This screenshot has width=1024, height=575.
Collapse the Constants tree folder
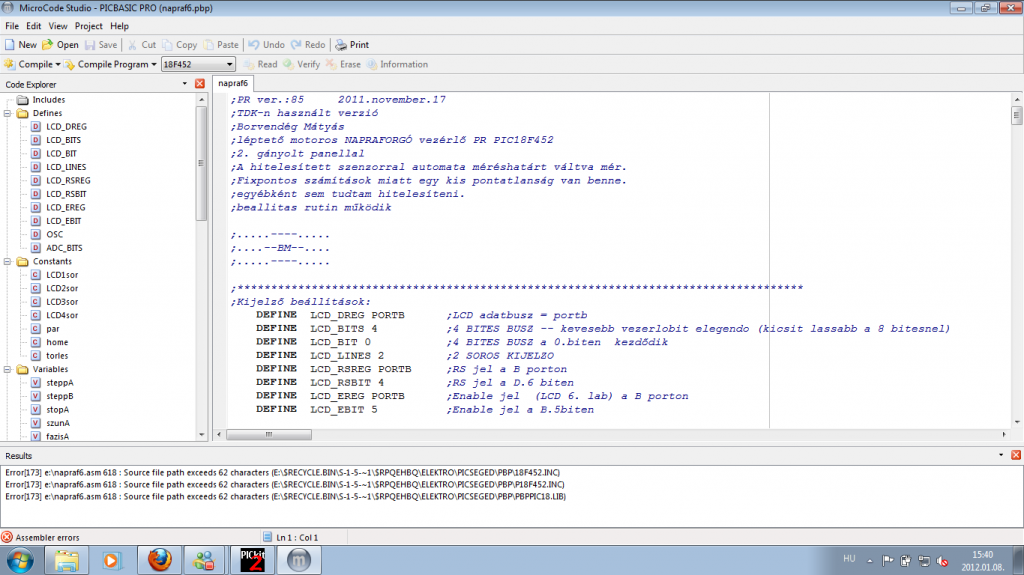[x=8, y=261]
